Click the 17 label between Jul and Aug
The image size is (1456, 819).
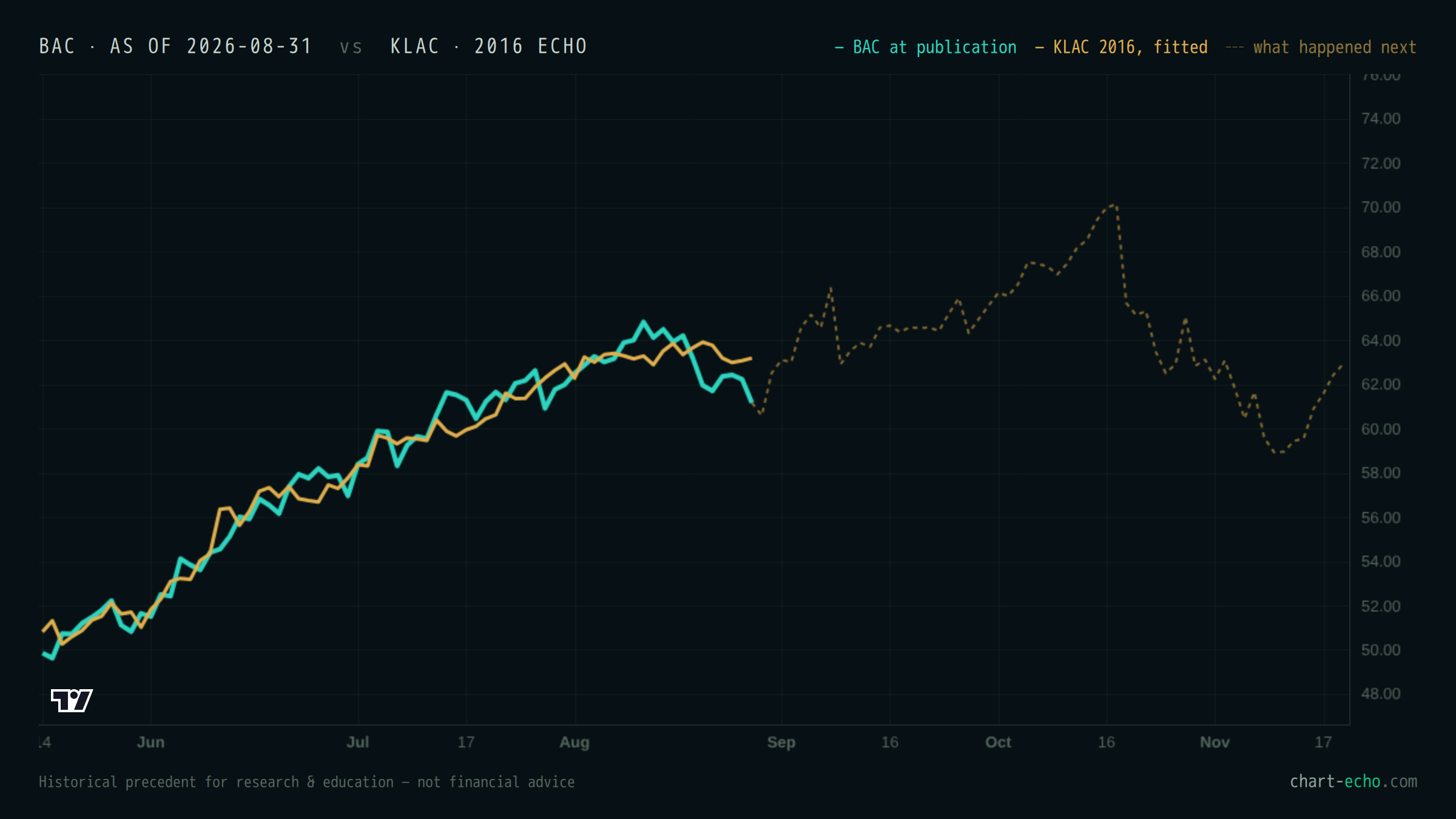pyautogui.click(x=466, y=743)
